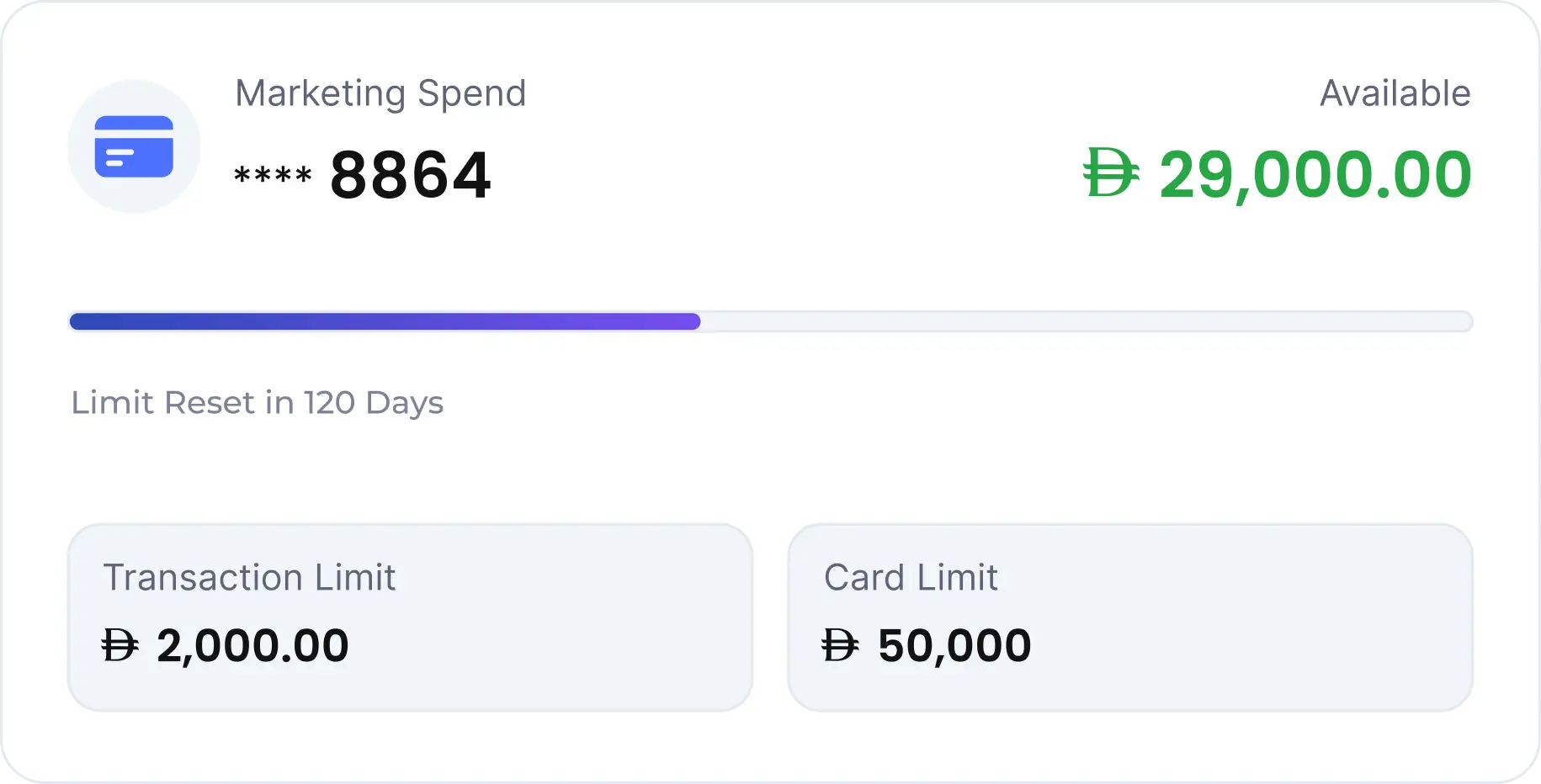1541x784 pixels.
Task: Click the 50,000 card limit amount
Action: (x=954, y=646)
